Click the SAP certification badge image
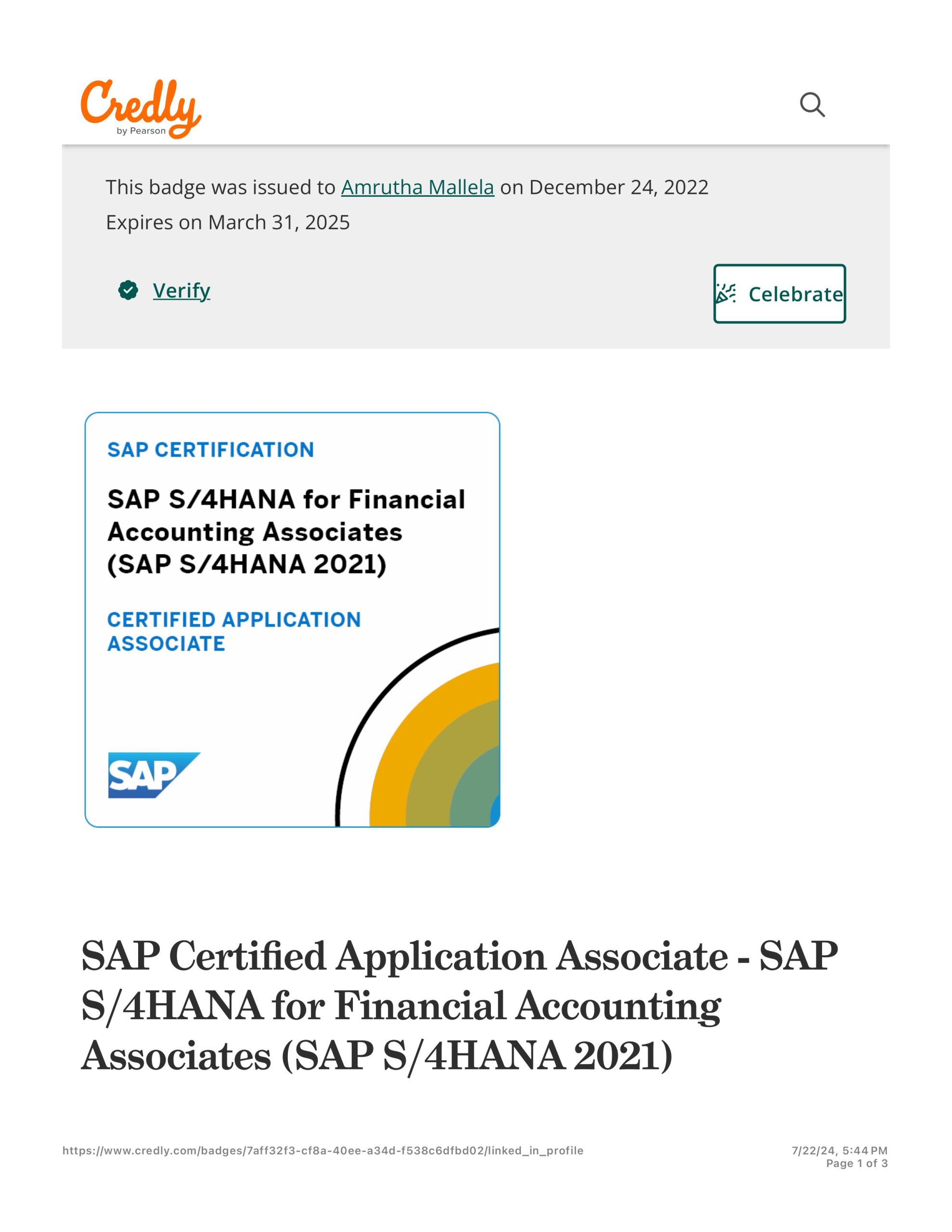This screenshot has width=952, height=1232. (x=292, y=620)
